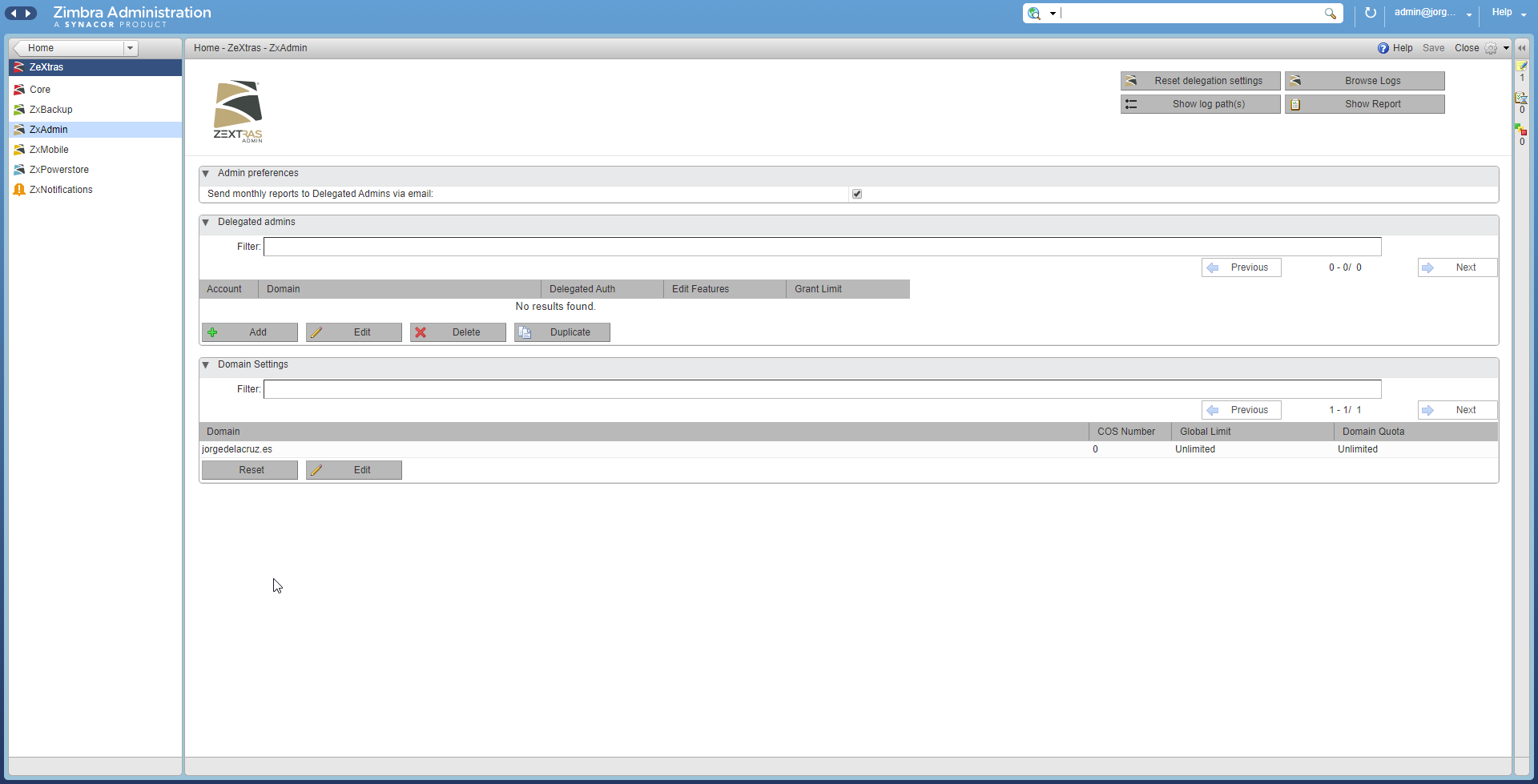Screen dimensions: 1538x784
Task: Open dropdown arrow beside settings gear
Action: click(1506, 48)
